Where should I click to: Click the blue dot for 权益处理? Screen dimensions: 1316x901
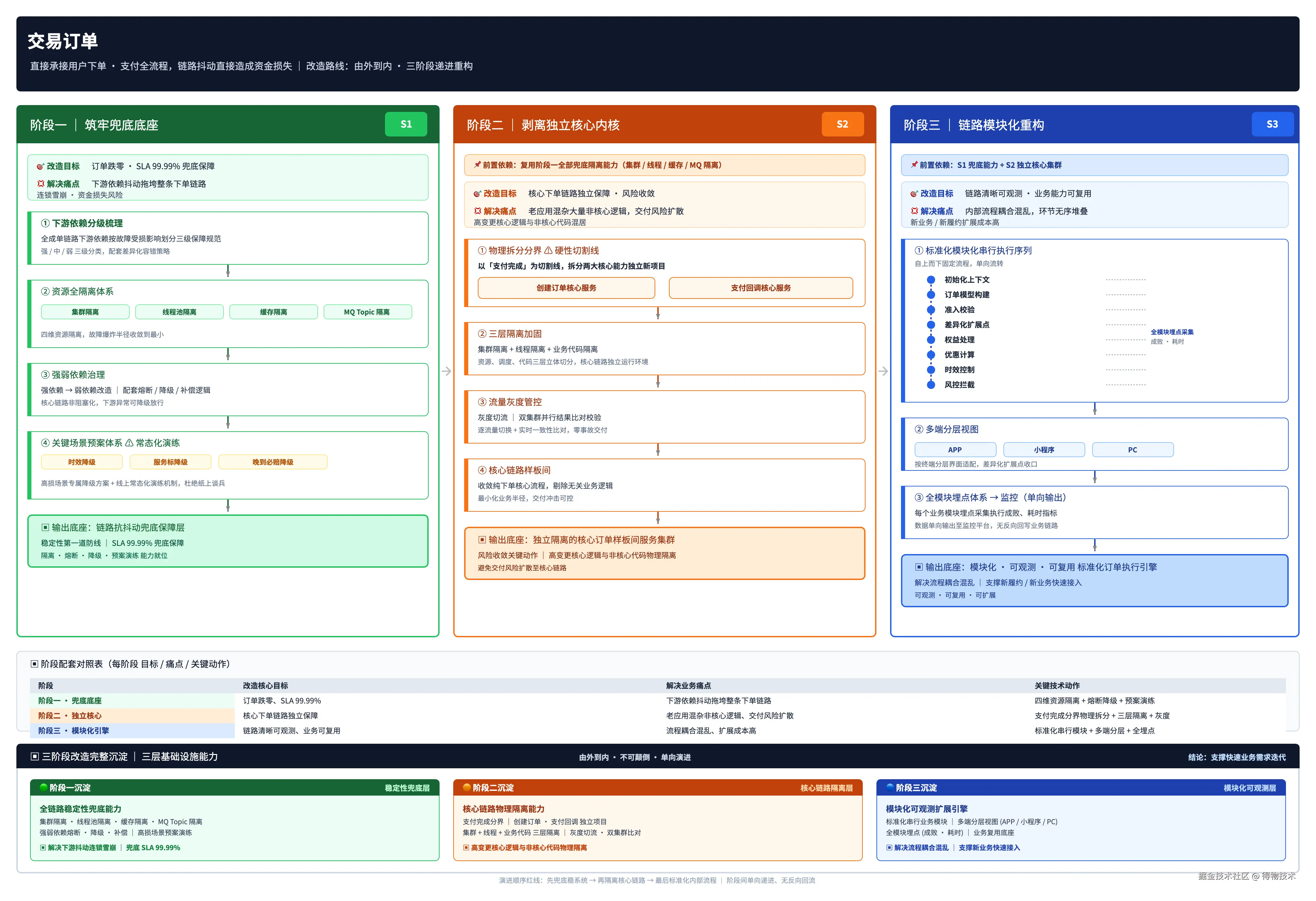click(x=931, y=339)
